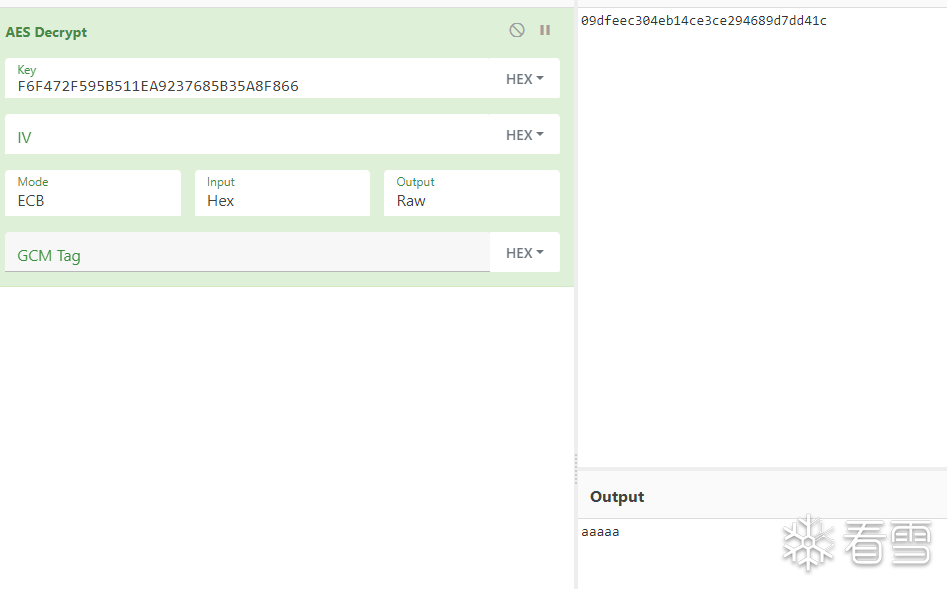The width and height of the screenshot is (947, 589).
Task: Click the AES Decrypt operation title
Action: coord(46,32)
